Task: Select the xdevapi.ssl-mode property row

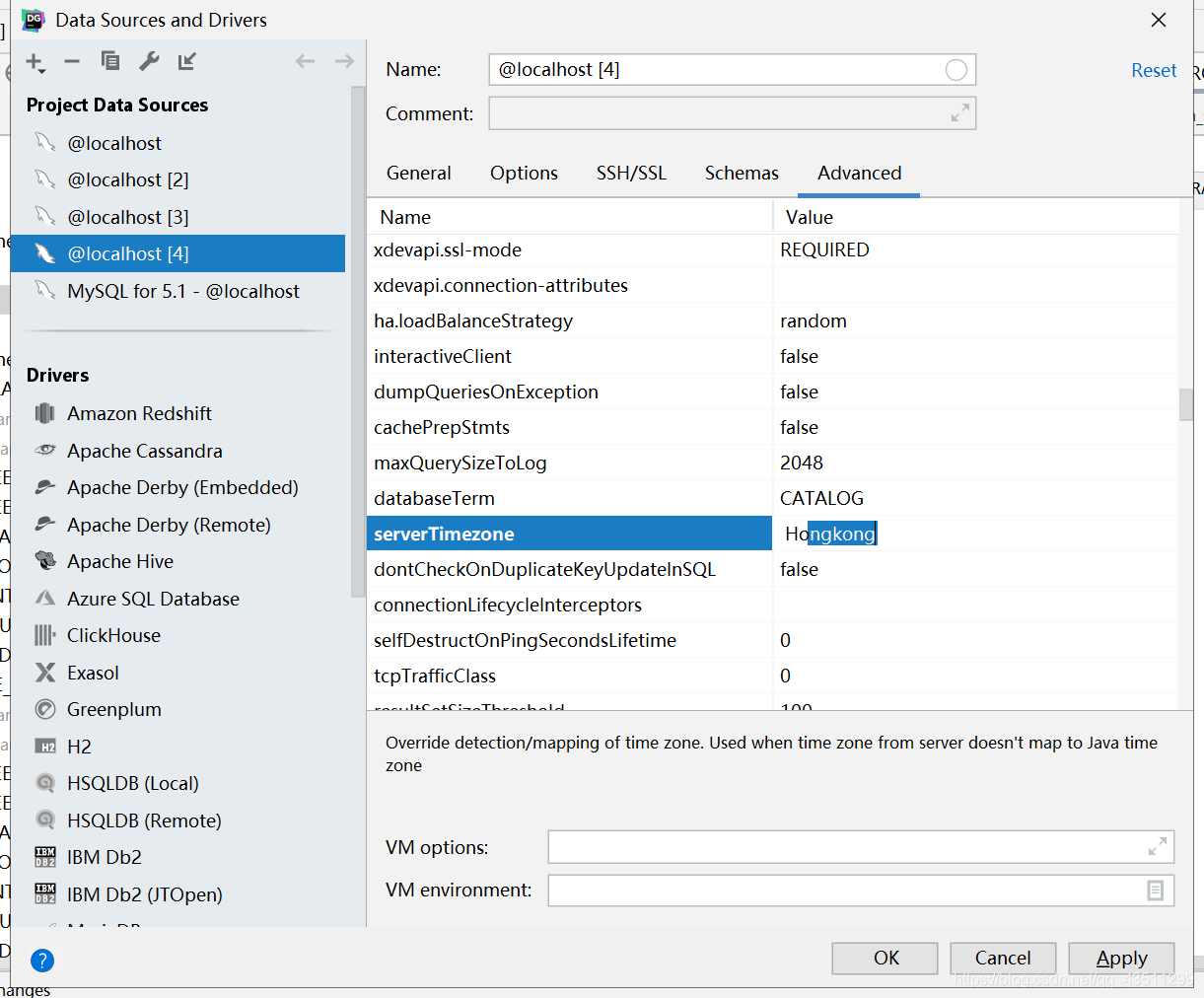Action: (772, 249)
